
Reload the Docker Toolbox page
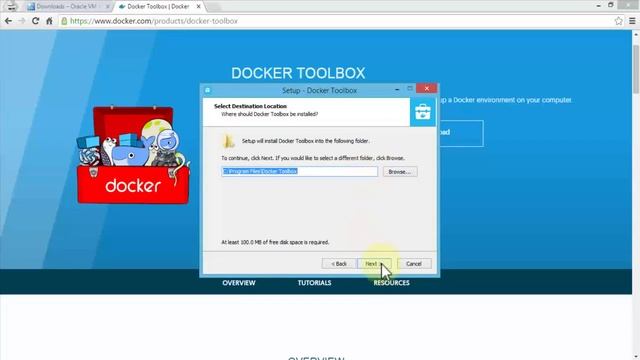(x=36, y=21)
